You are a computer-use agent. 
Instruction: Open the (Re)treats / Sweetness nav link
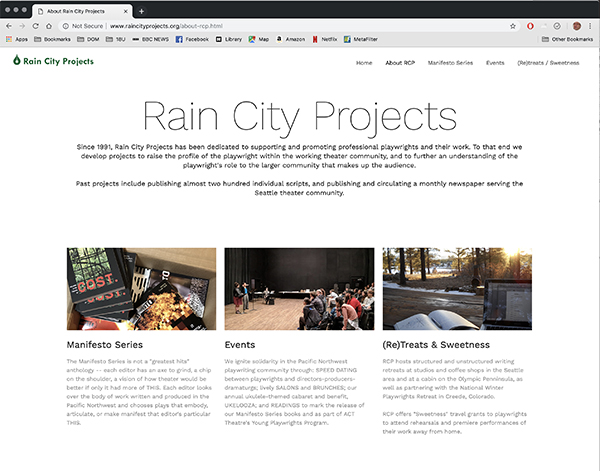click(548, 62)
